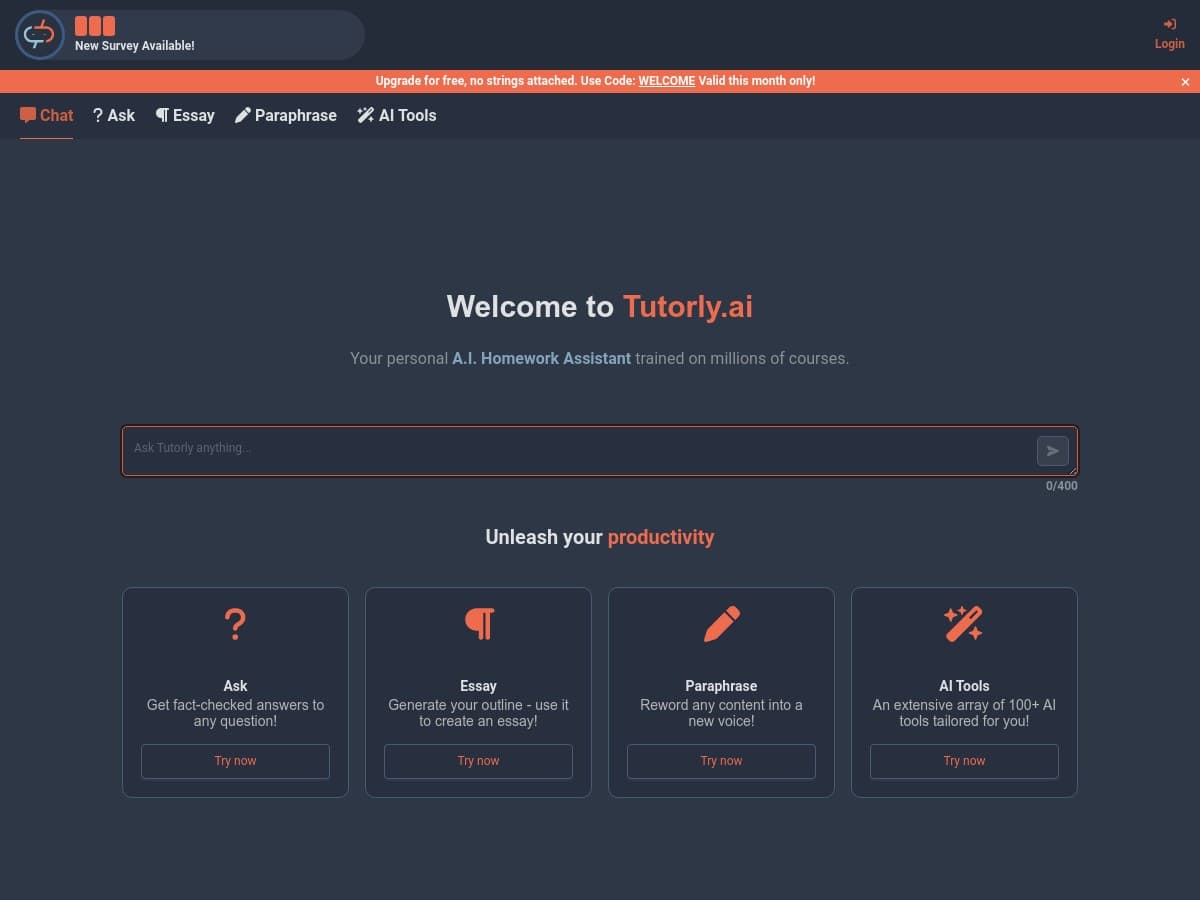Focus the Ask Tutorly anything input field
The height and width of the screenshot is (900, 1200).
point(600,451)
